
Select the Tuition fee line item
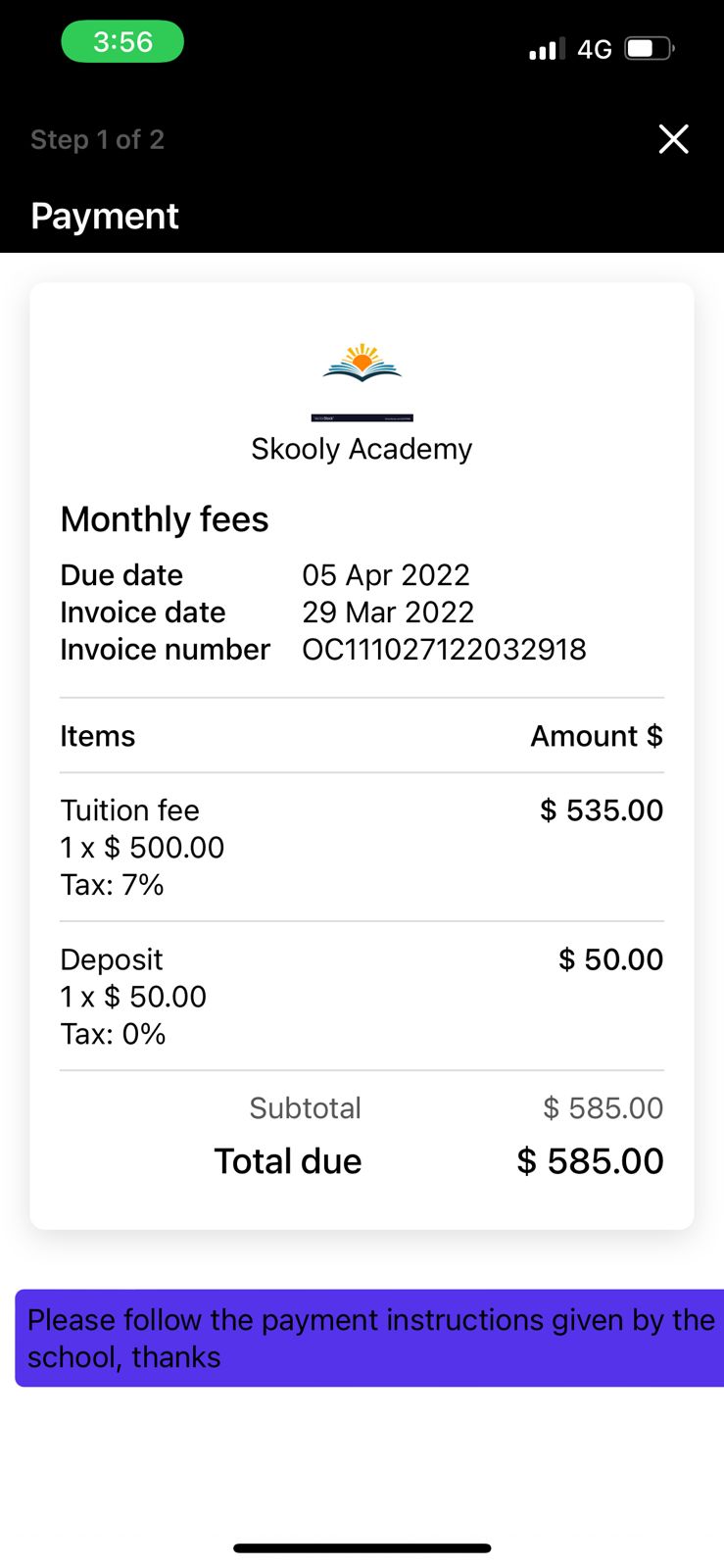point(362,847)
